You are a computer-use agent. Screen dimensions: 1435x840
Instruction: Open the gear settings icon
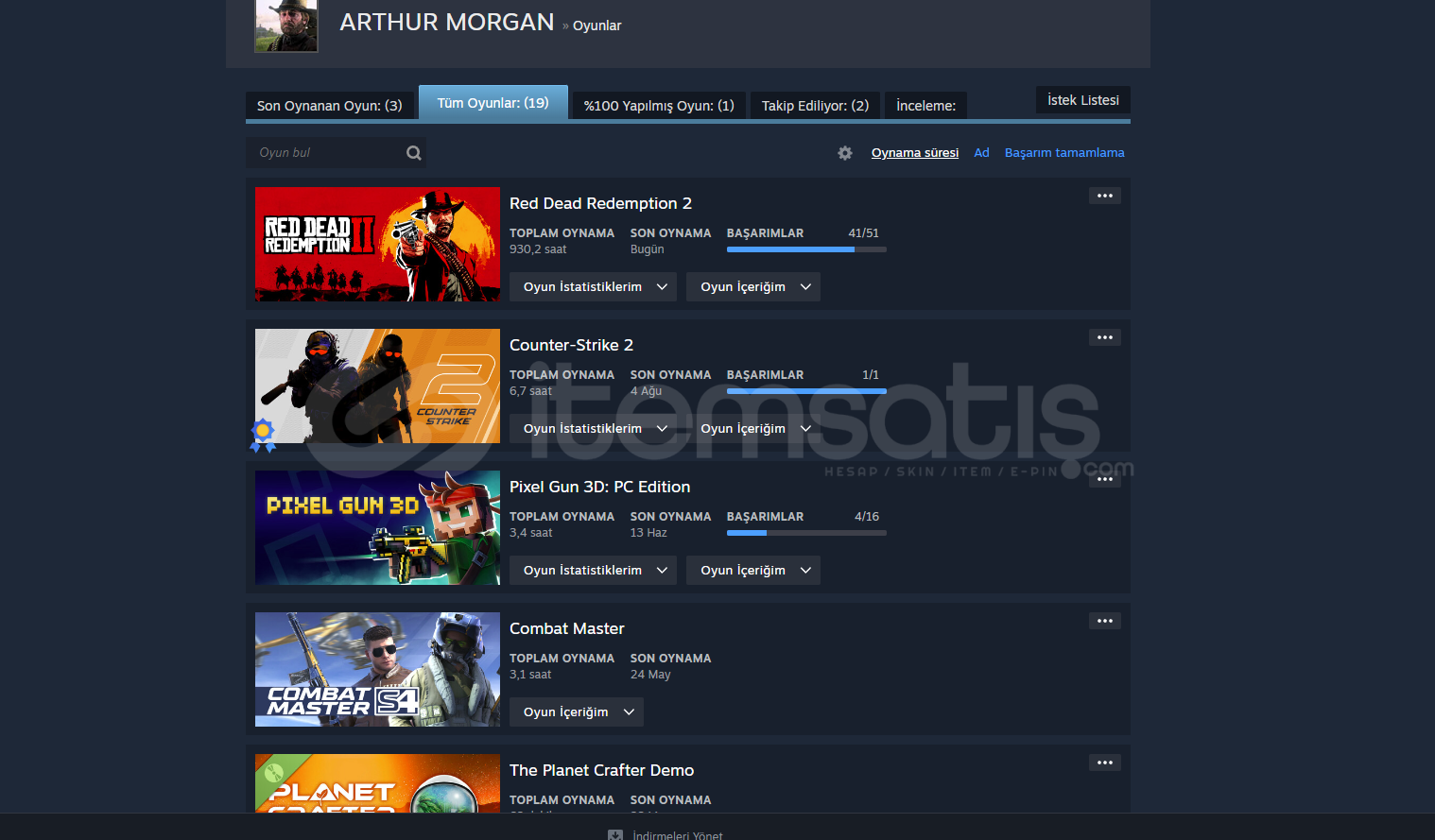(845, 153)
